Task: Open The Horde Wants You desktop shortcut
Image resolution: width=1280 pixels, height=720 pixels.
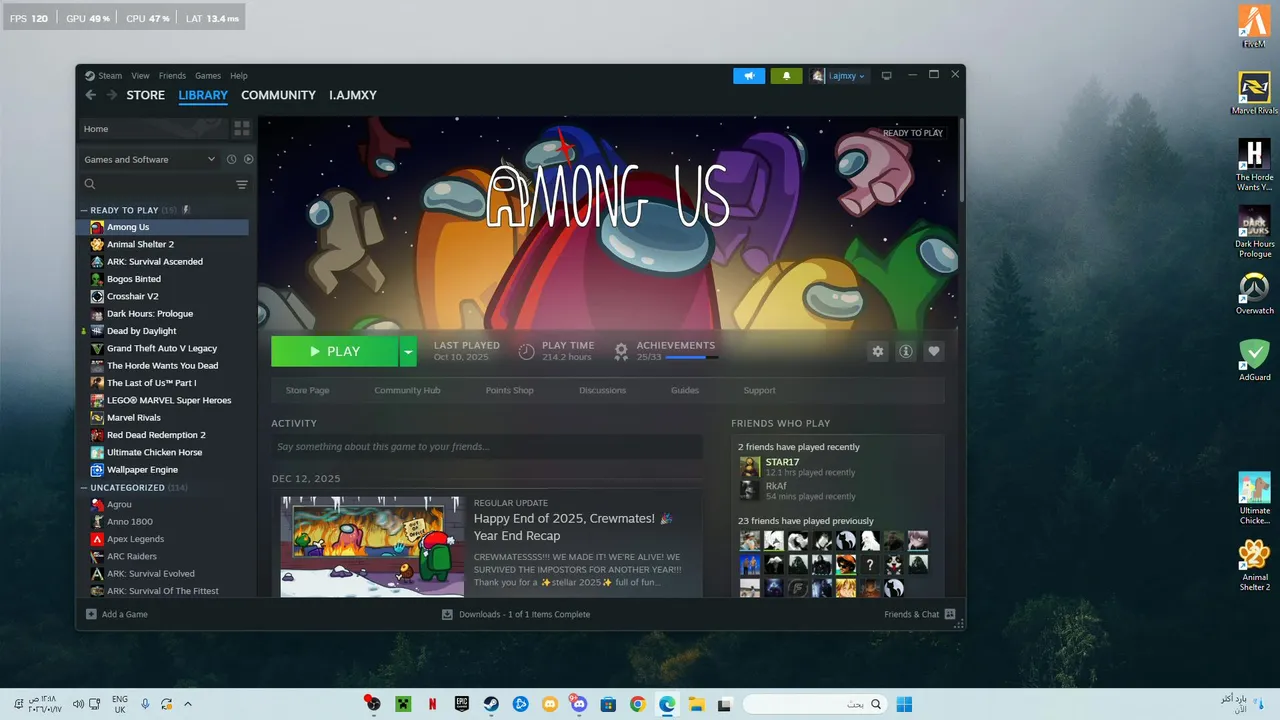Action: (1254, 165)
